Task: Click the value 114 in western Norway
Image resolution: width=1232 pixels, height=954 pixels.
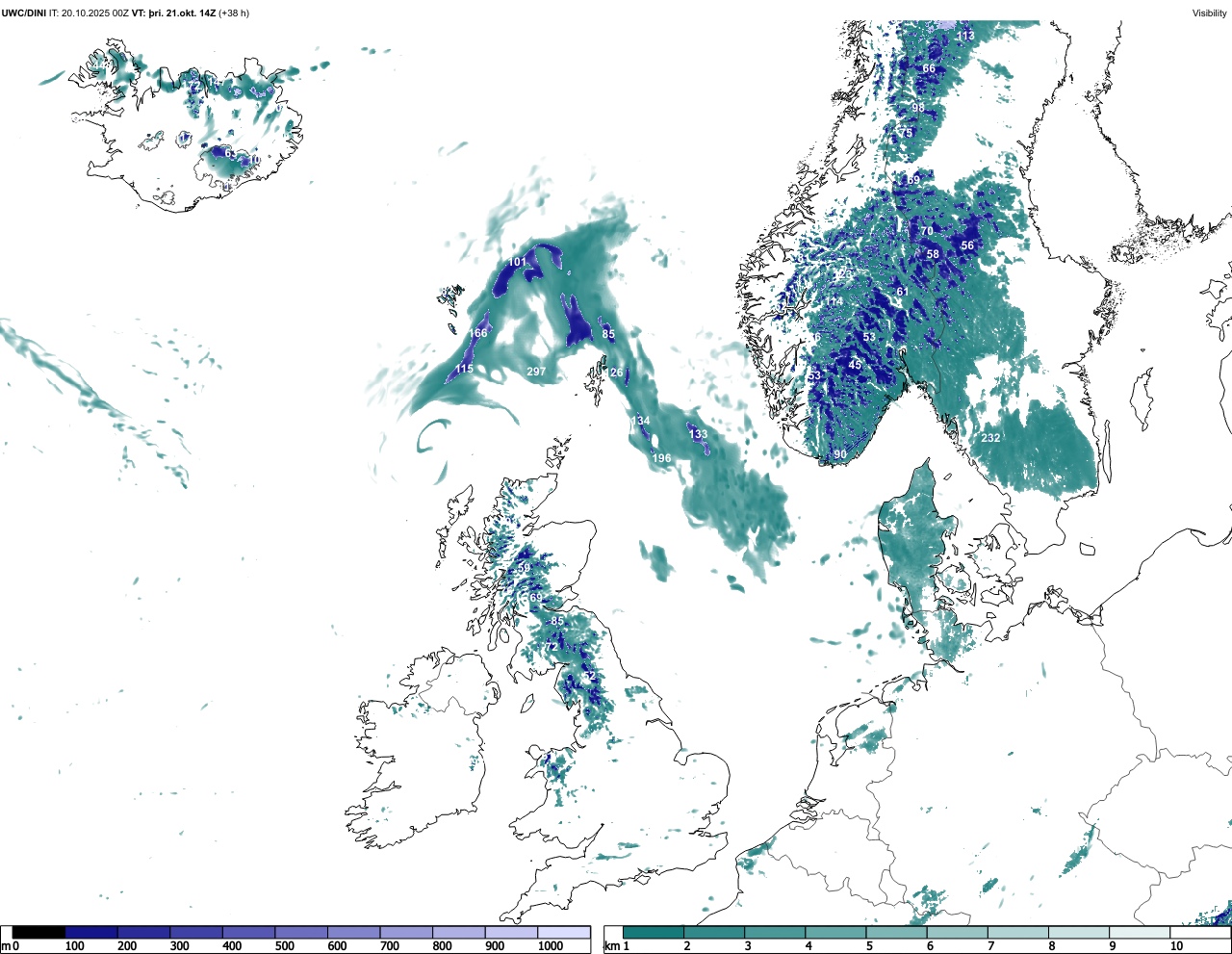Action: coord(834,302)
